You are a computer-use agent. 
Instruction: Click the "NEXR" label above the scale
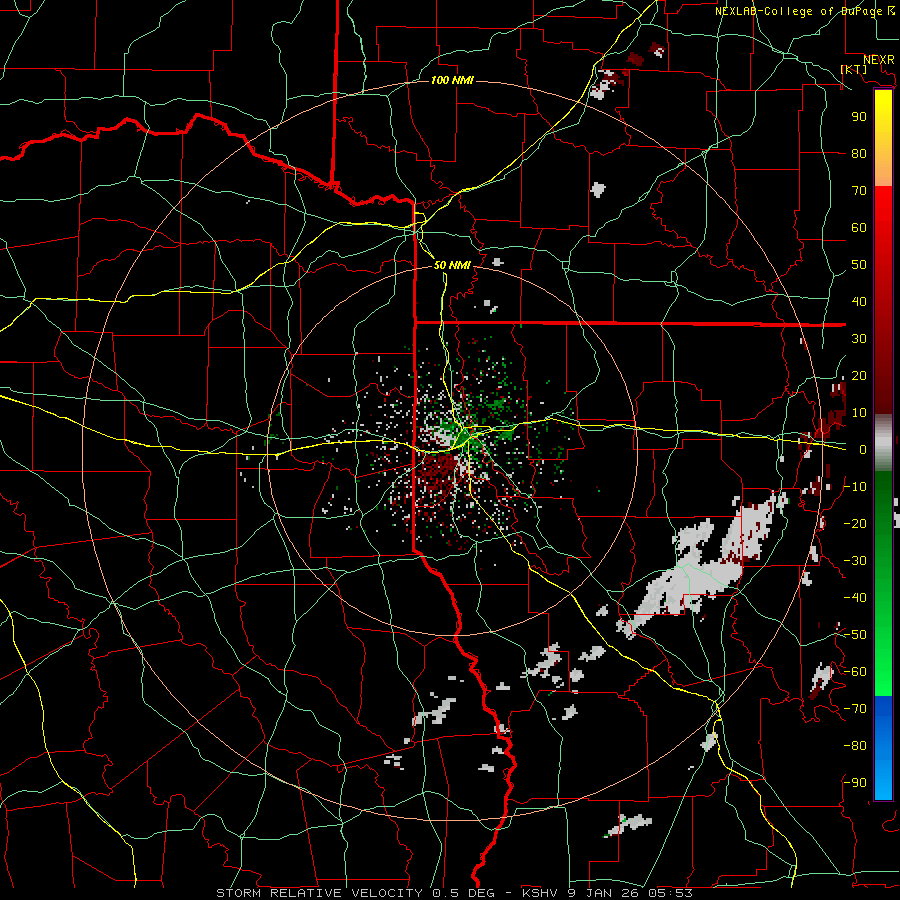(x=879, y=60)
